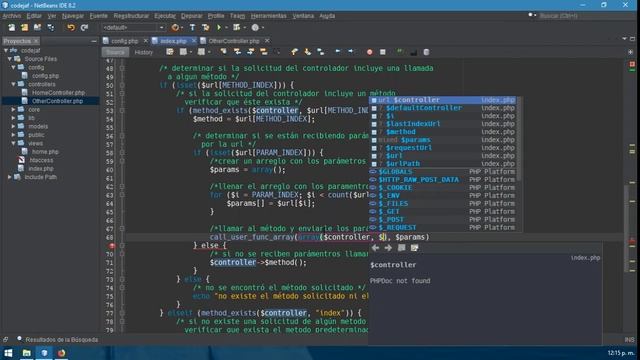Expand the Include Path node
640x360 pixels.
(x=10, y=177)
